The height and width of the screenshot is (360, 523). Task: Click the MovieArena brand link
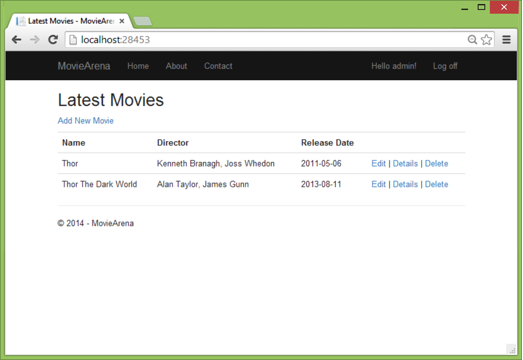(x=84, y=66)
